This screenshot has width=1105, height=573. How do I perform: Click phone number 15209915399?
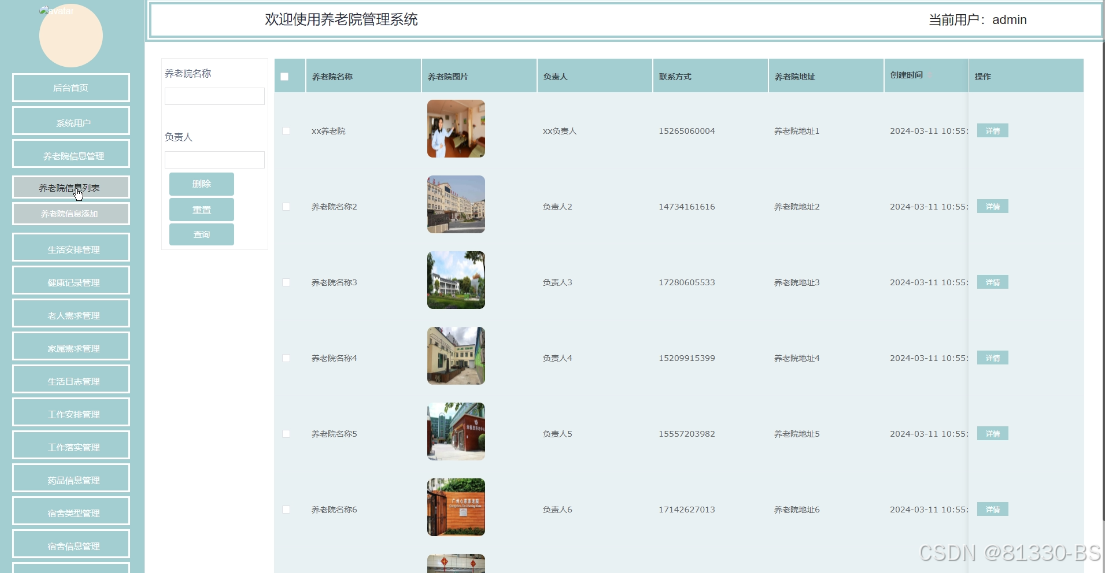click(686, 358)
